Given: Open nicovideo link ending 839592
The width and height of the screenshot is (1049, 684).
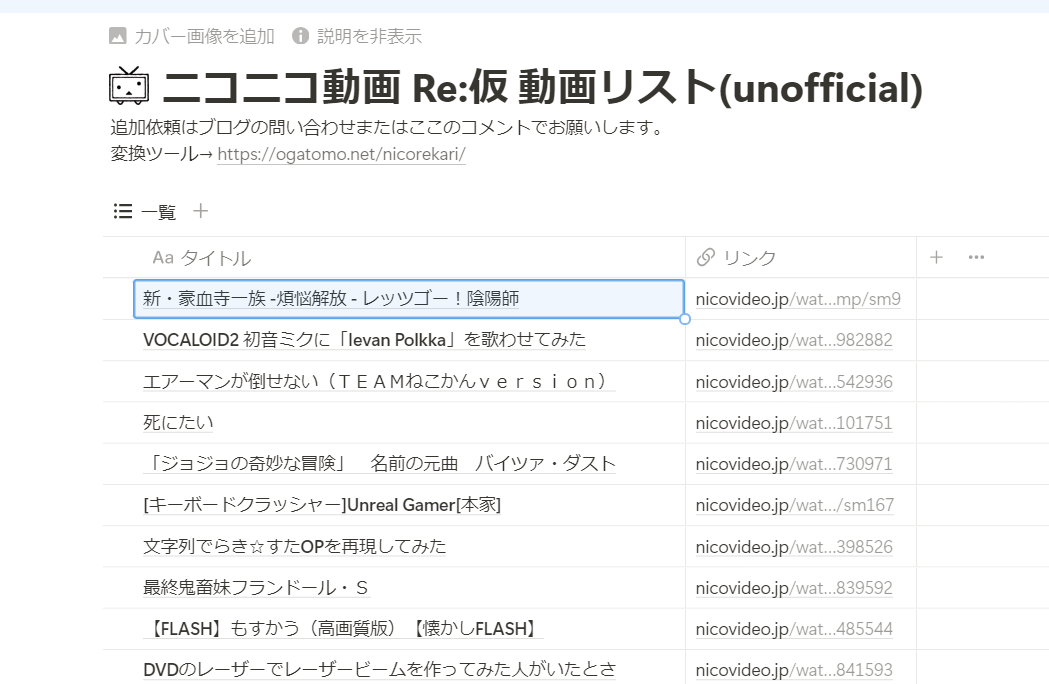Looking at the screenshot, I should pyautogui.click(x=794, y=588).
